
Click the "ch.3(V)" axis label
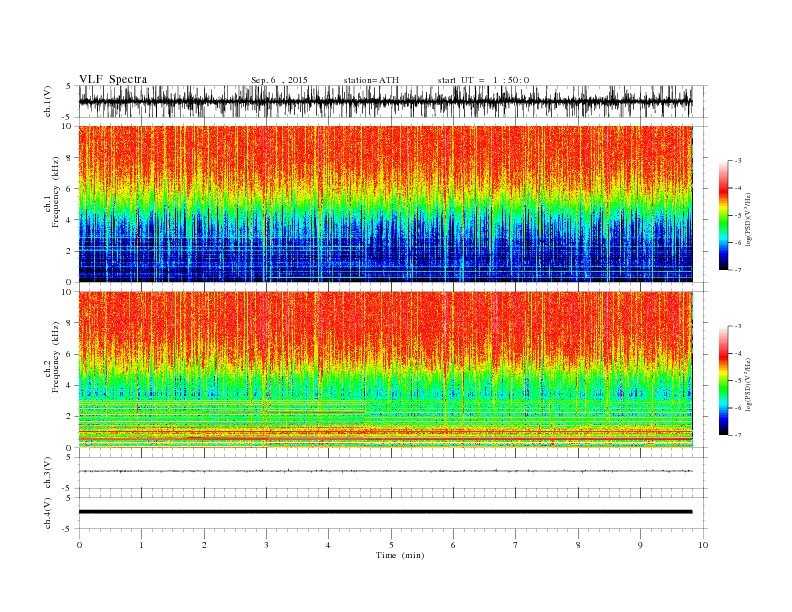click(47, 473)
